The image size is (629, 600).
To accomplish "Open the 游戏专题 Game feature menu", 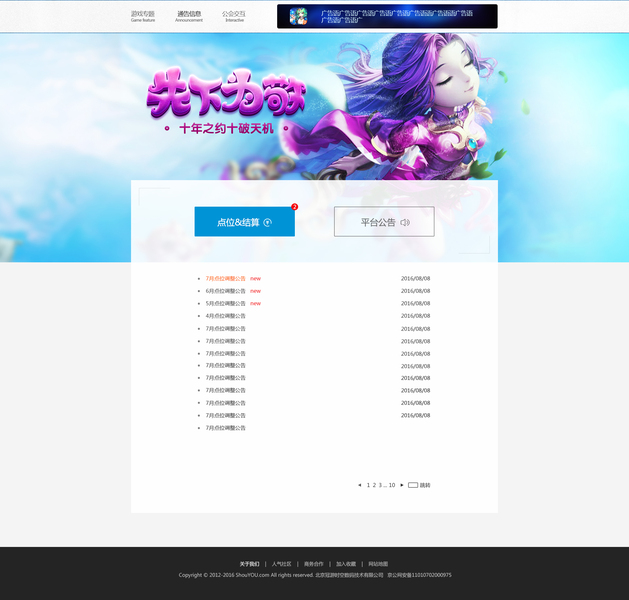I will [x=143, y=16].
